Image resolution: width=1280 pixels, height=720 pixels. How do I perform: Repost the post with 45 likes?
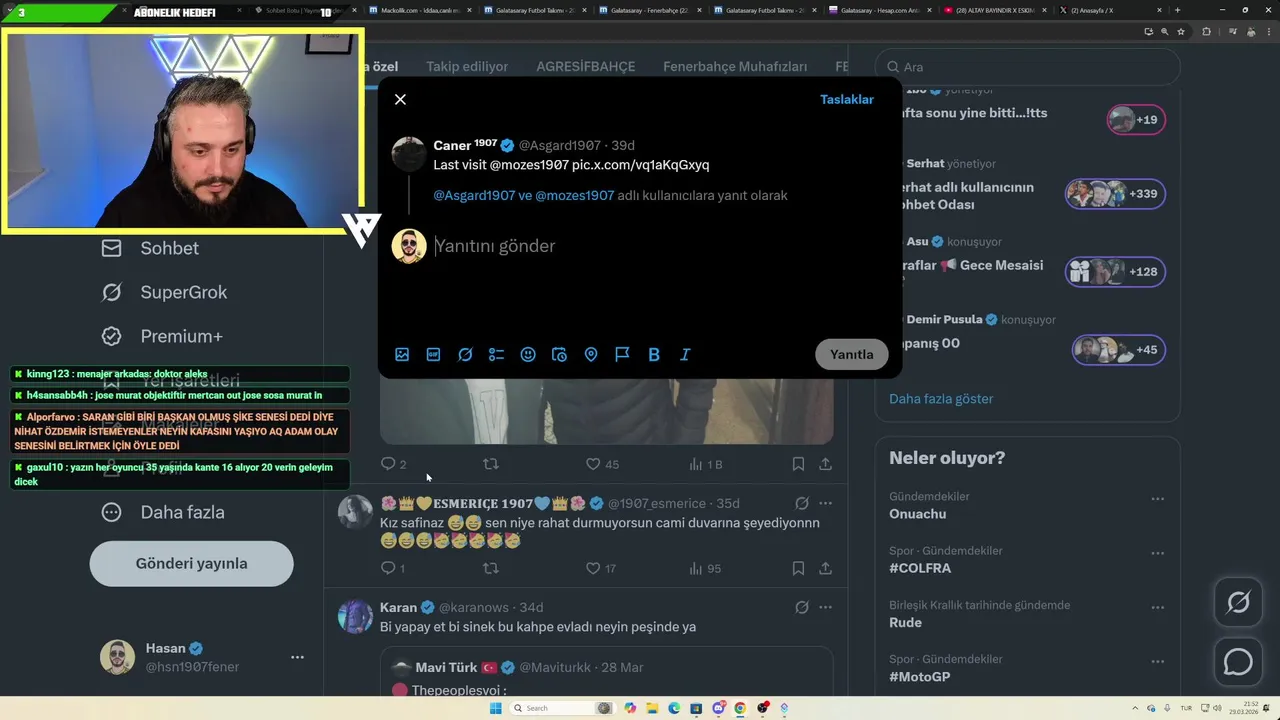(x=491, y=464)
